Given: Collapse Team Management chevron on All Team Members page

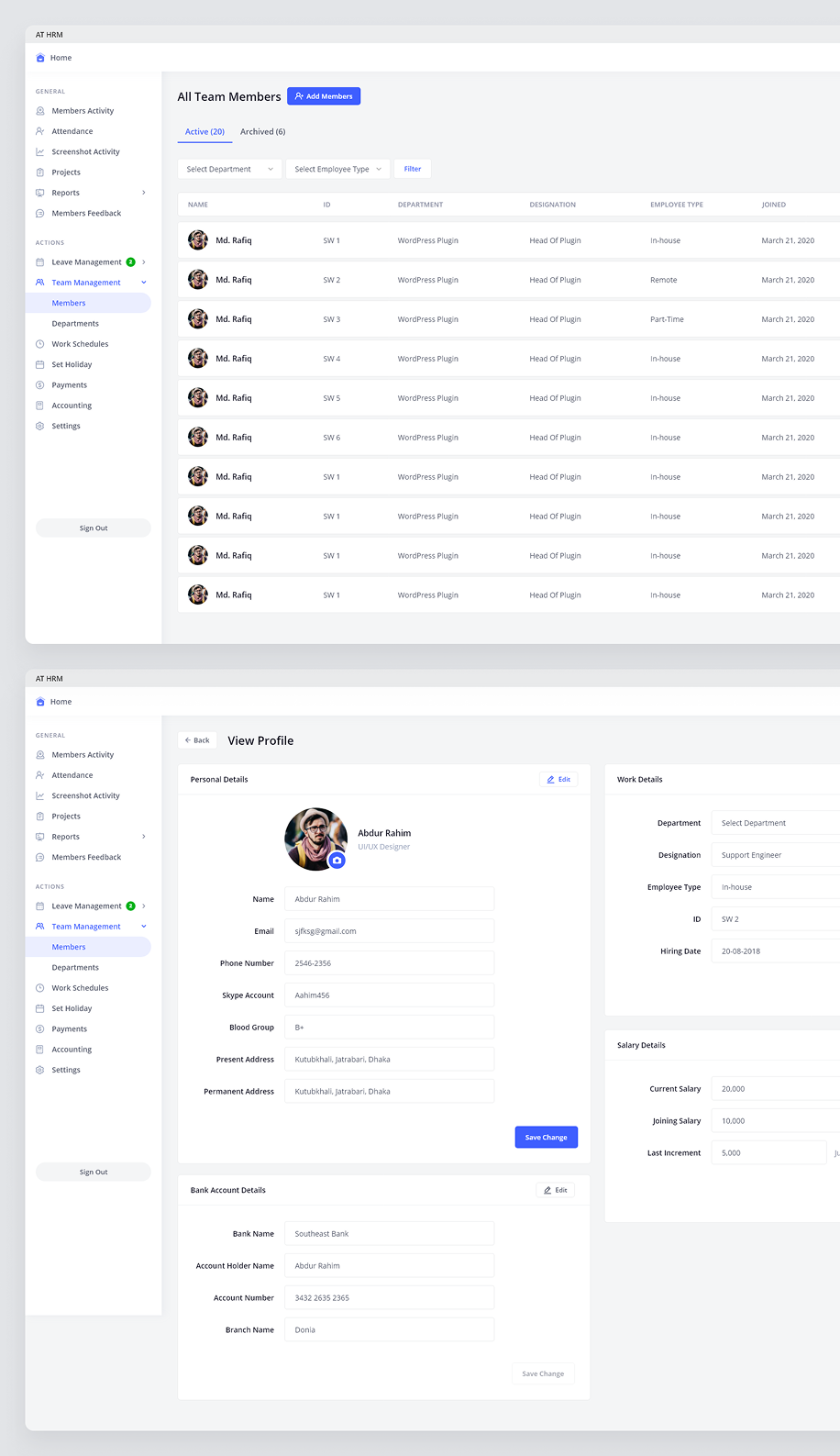Looking at the screenshot, I should pos(144,283).
